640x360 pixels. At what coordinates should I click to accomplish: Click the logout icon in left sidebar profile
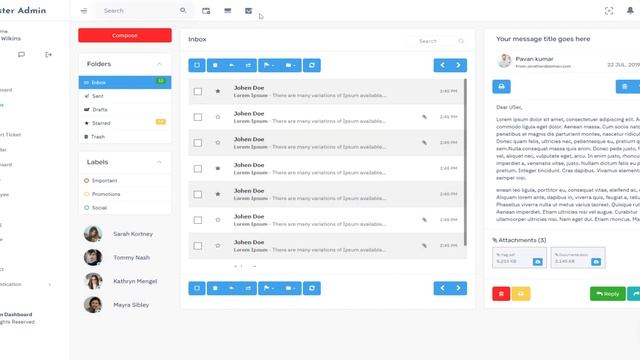click(x=48, y=54)
